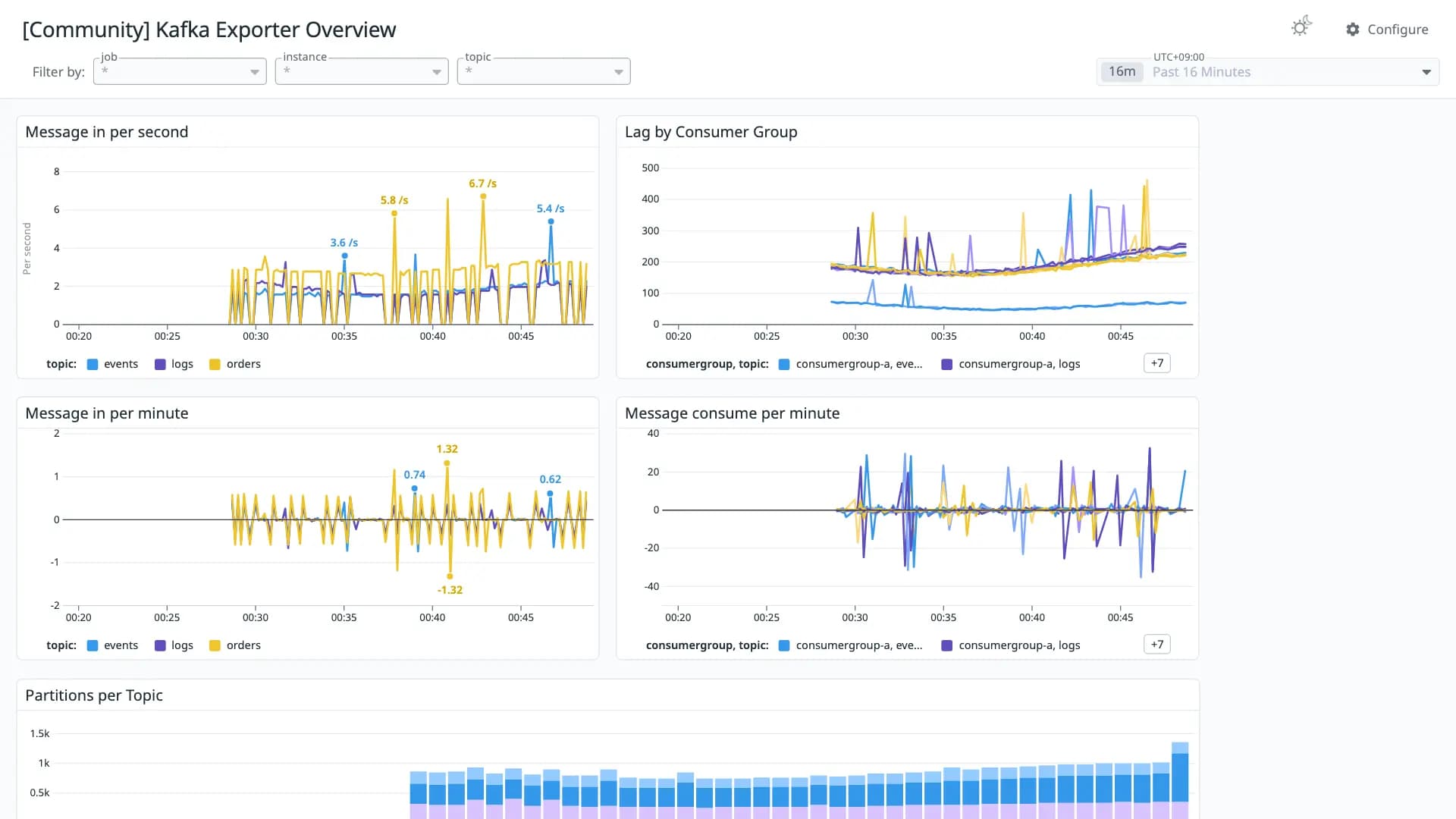Click the logs legend swatch in Message in per second
This screenshot has width=1456, height=819.
click(160, 364)
